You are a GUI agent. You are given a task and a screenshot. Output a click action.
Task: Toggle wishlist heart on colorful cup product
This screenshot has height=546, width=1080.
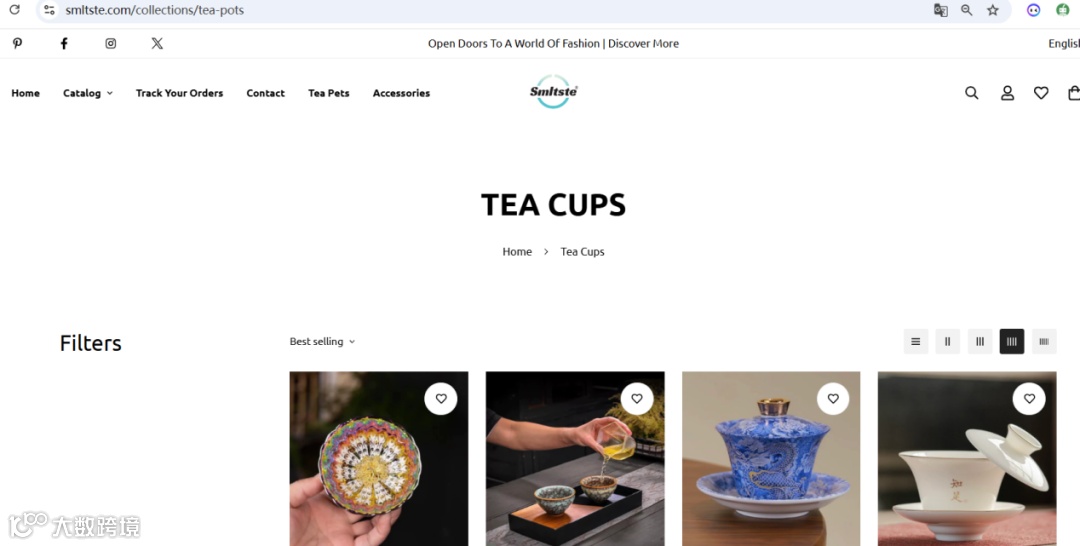(441, 399)
